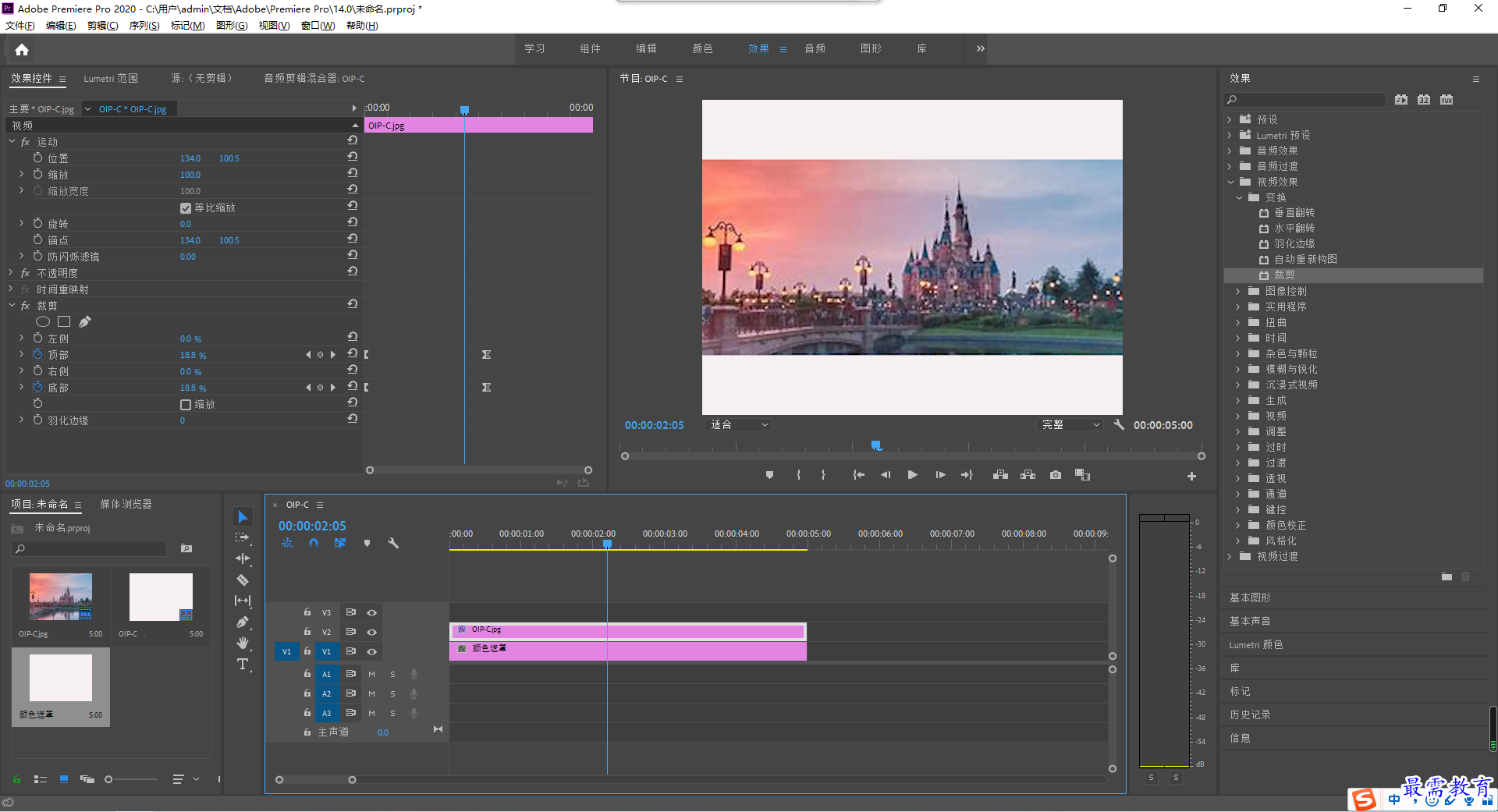1498x812 pixels.
Task: Expand the Video Transitions folder
Action: (1230, 556)
